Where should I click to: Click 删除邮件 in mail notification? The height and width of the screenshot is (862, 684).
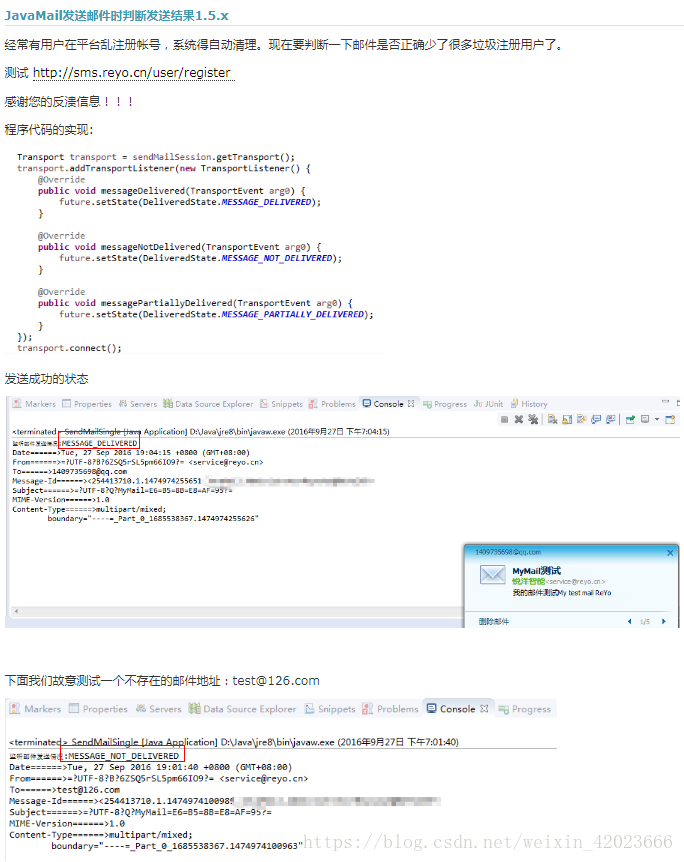pyautogui.click(x=493, y=621)
